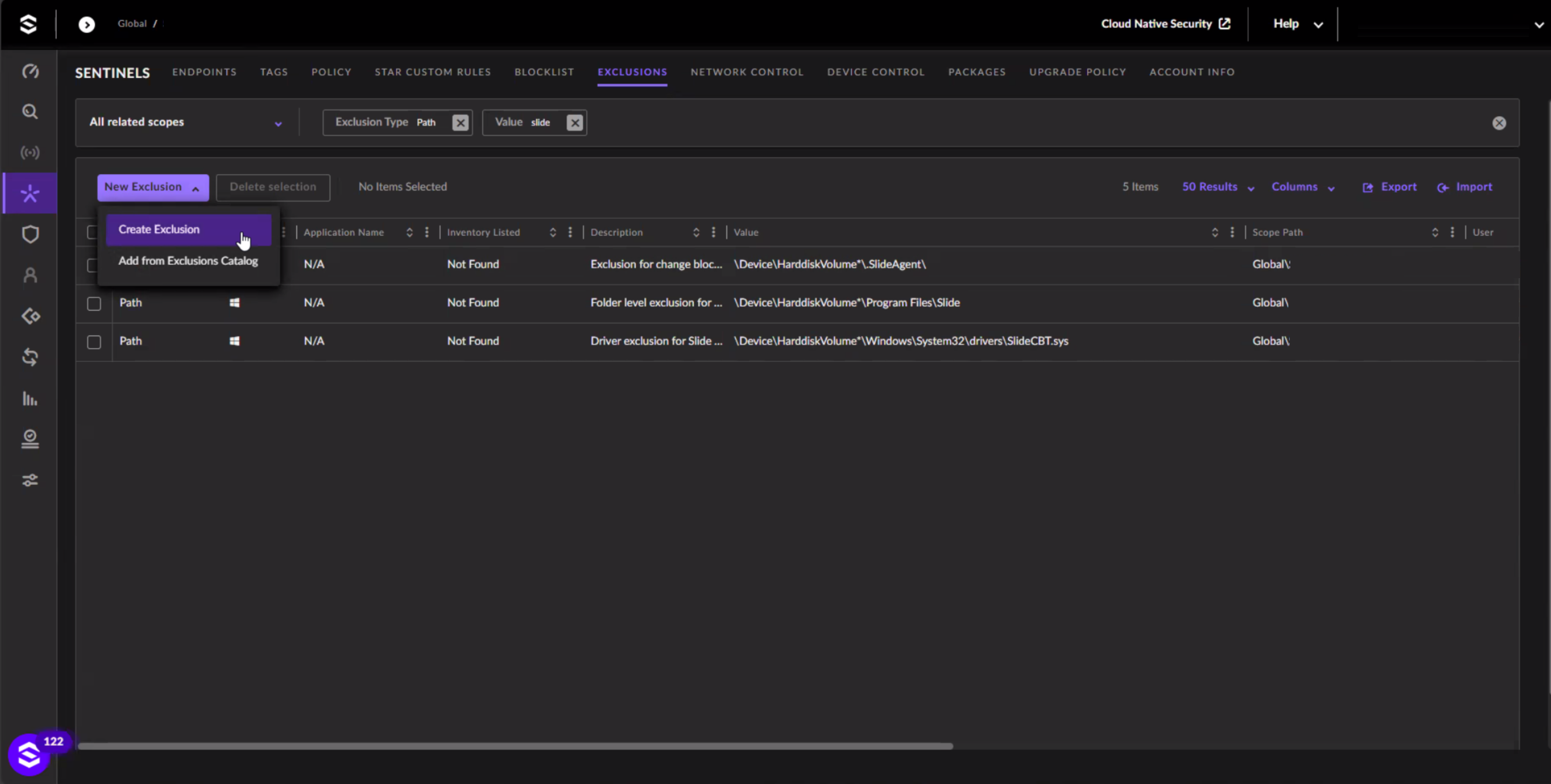Switch to the Blocklist tab
Viewport: 1551px width, 784px height.
pos(544,72)
